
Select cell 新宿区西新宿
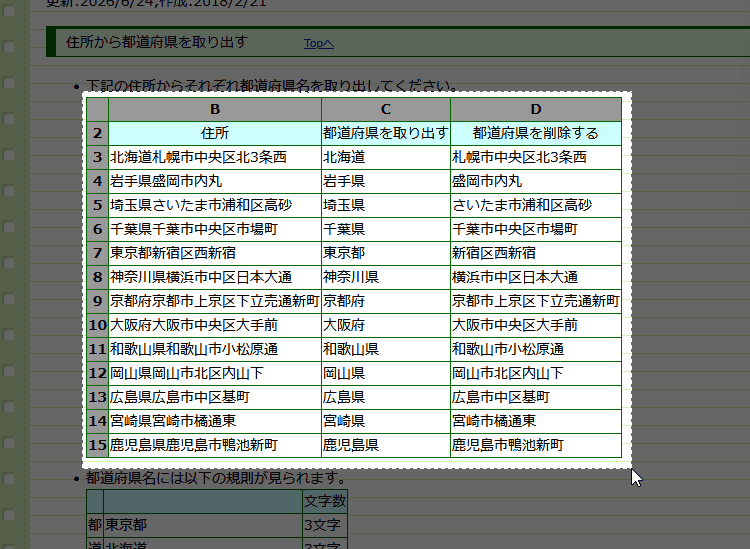pyautogui.click(x=536, y=253)
